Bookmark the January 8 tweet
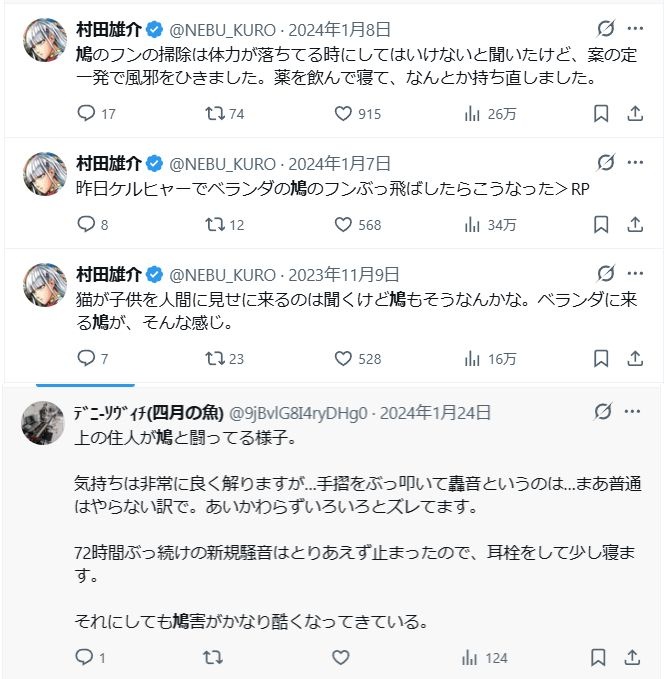Screen dimensions: 664x679 pos(601,113)
